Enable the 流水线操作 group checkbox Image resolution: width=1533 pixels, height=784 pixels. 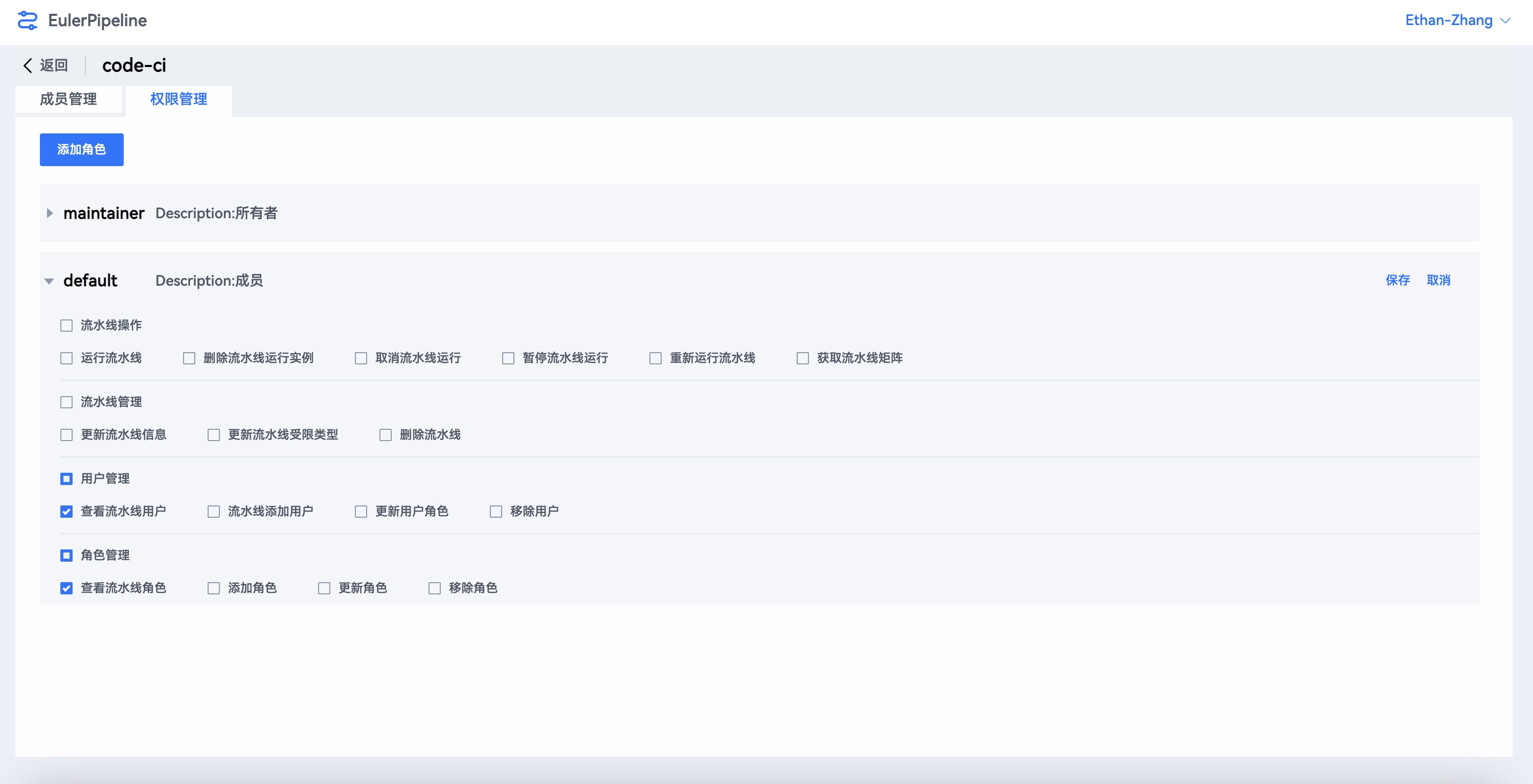click(66, 326)
